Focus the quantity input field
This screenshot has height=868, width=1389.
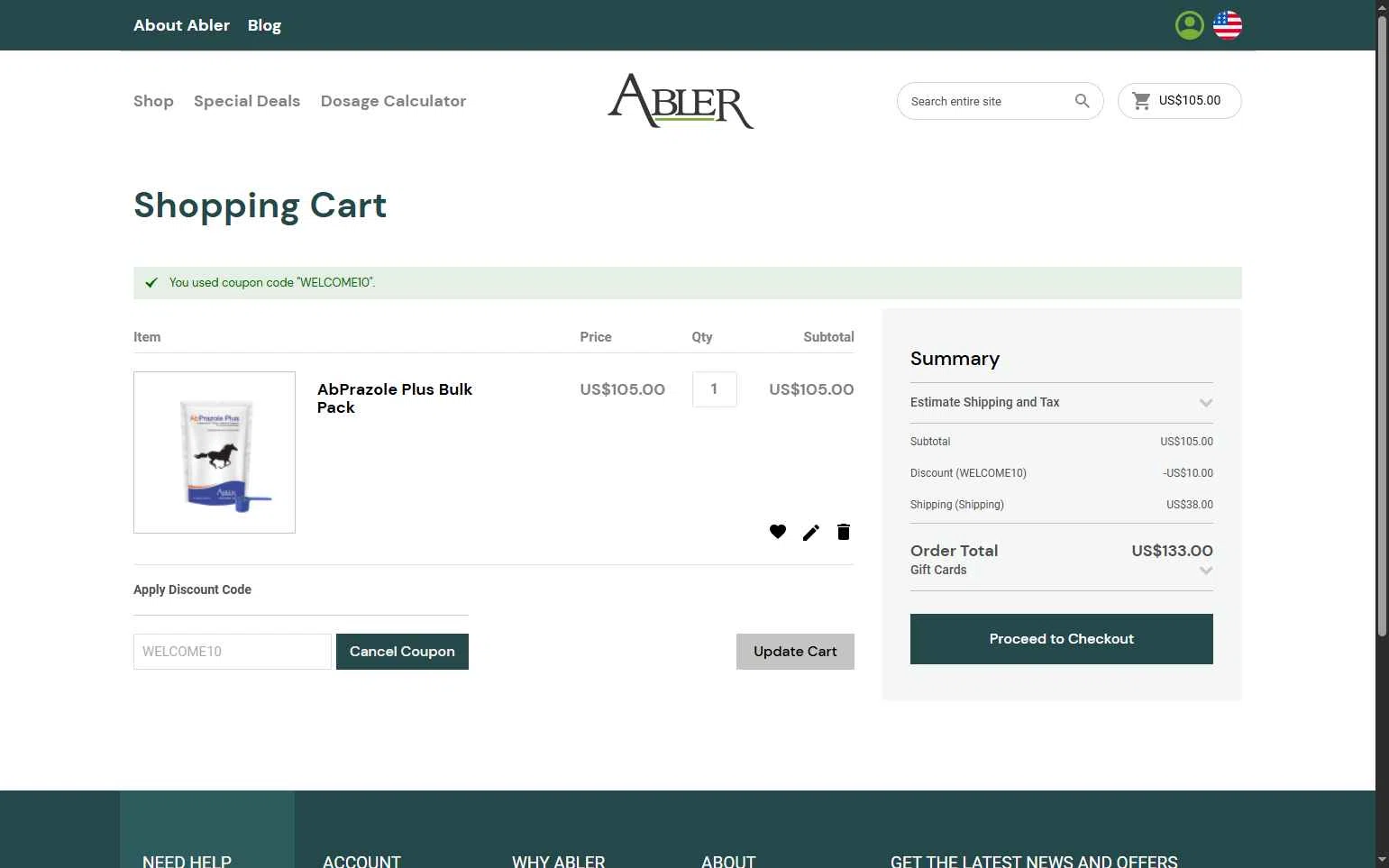(715, 389)
